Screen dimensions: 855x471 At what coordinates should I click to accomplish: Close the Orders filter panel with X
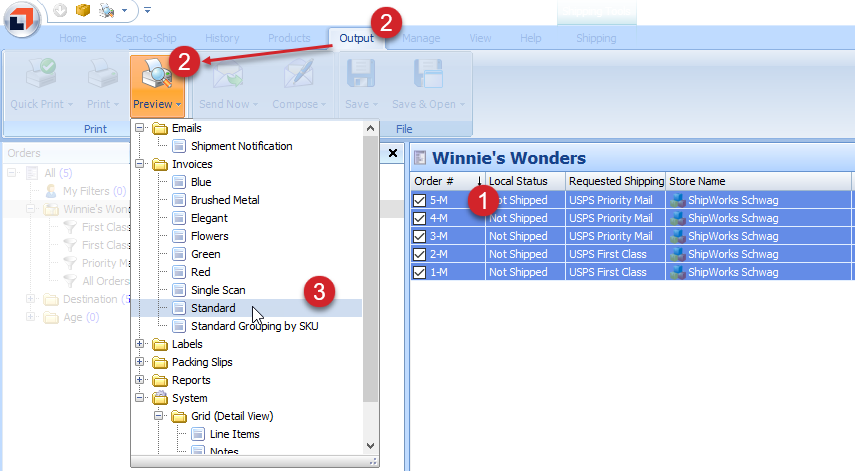(x=393, y=153)
